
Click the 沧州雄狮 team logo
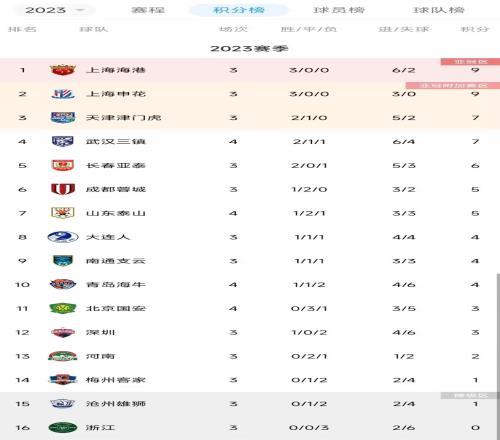click(63, 404)
